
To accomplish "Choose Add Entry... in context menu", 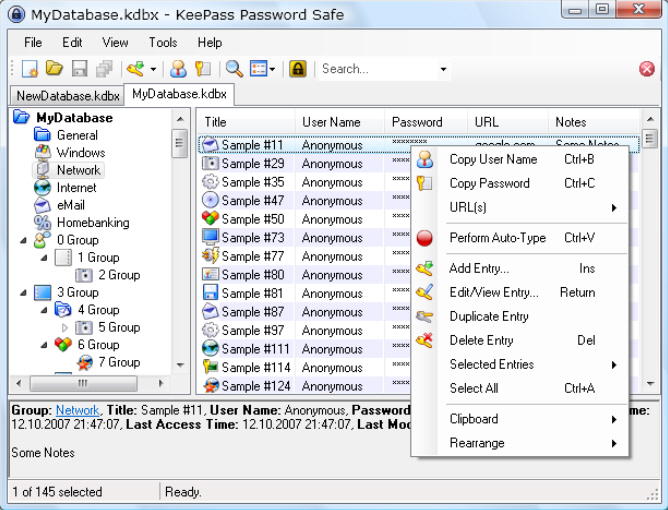I will pos(519,268).
